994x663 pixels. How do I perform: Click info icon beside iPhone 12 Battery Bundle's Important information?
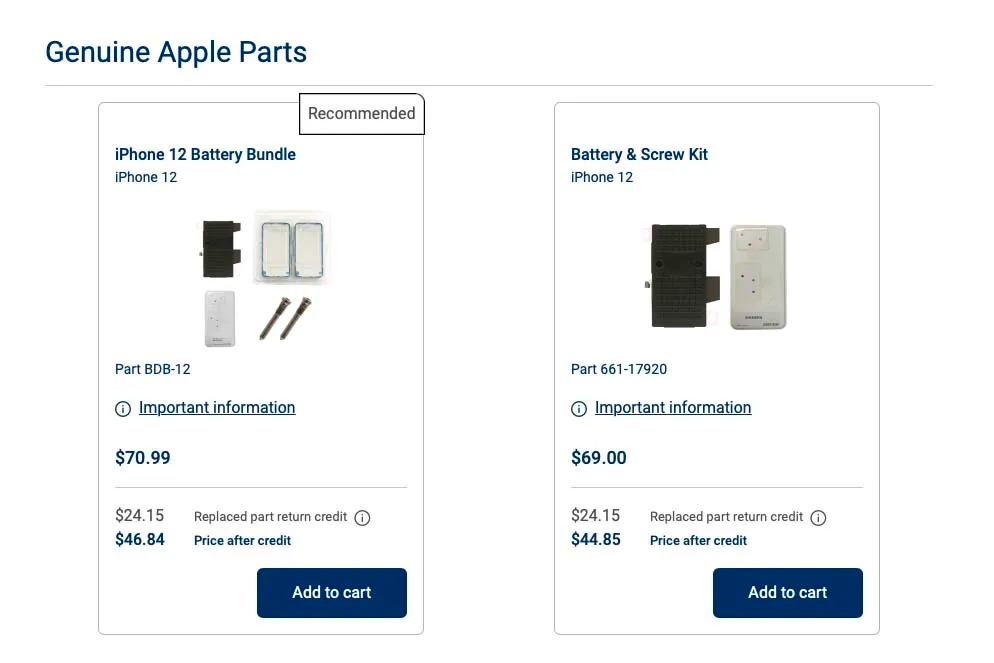pyautogui.click(x=123, y=409)
